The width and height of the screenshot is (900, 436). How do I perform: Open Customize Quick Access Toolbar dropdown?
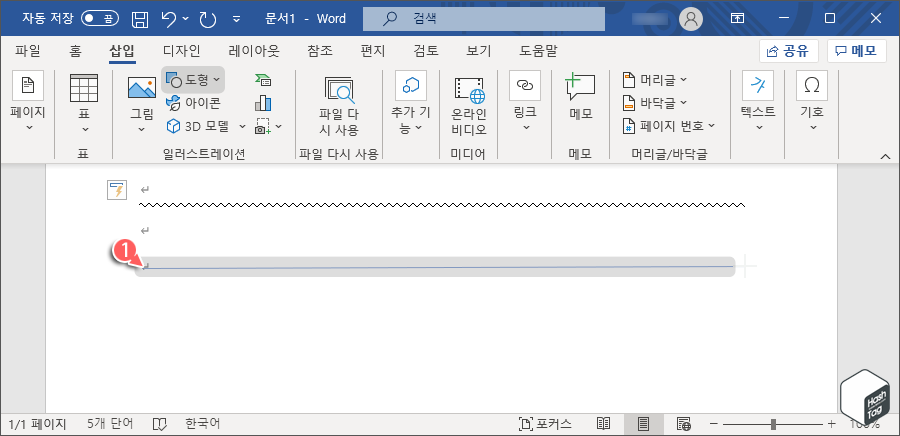click(x=236, y=20)
